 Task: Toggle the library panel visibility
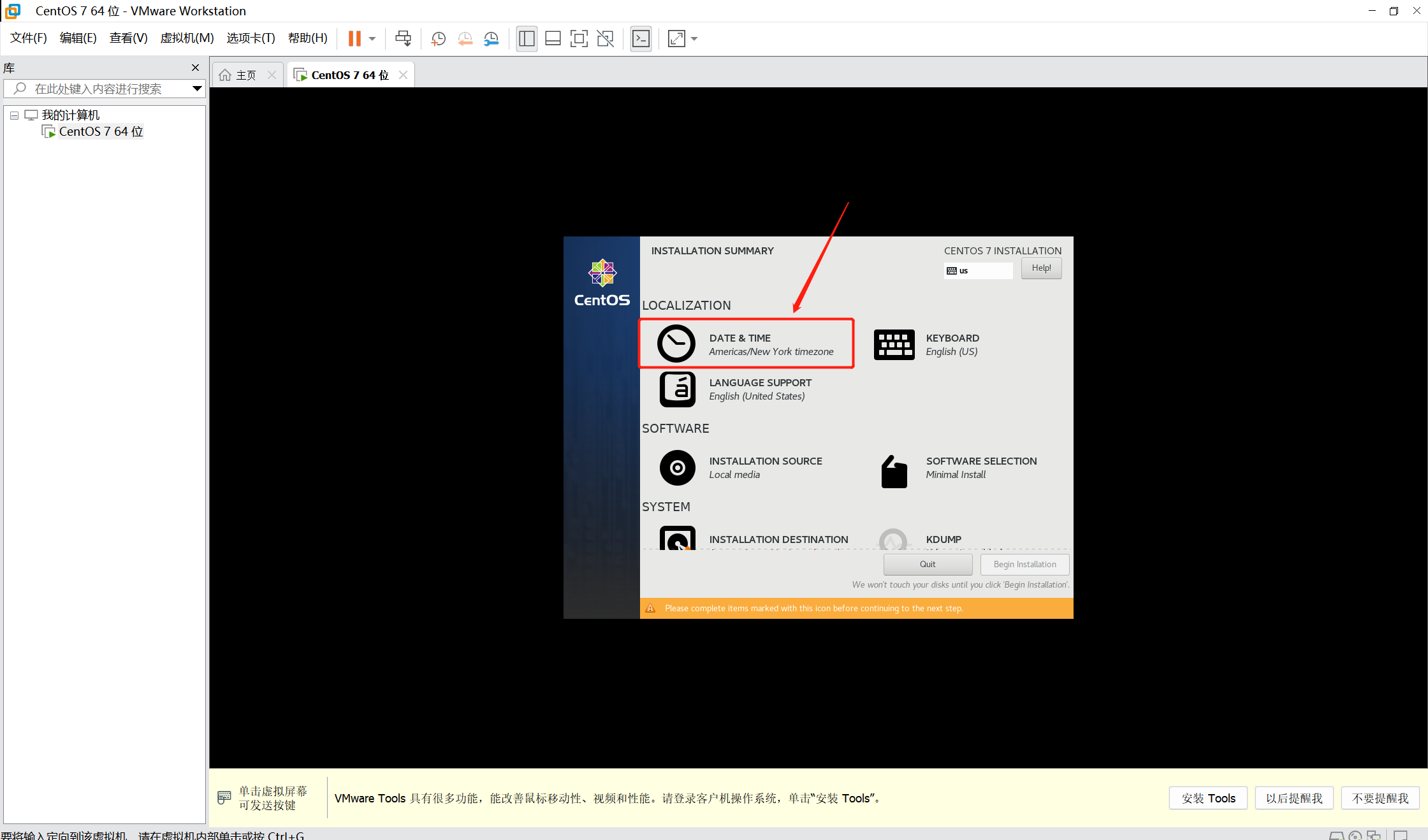click(x=527, y=38)
